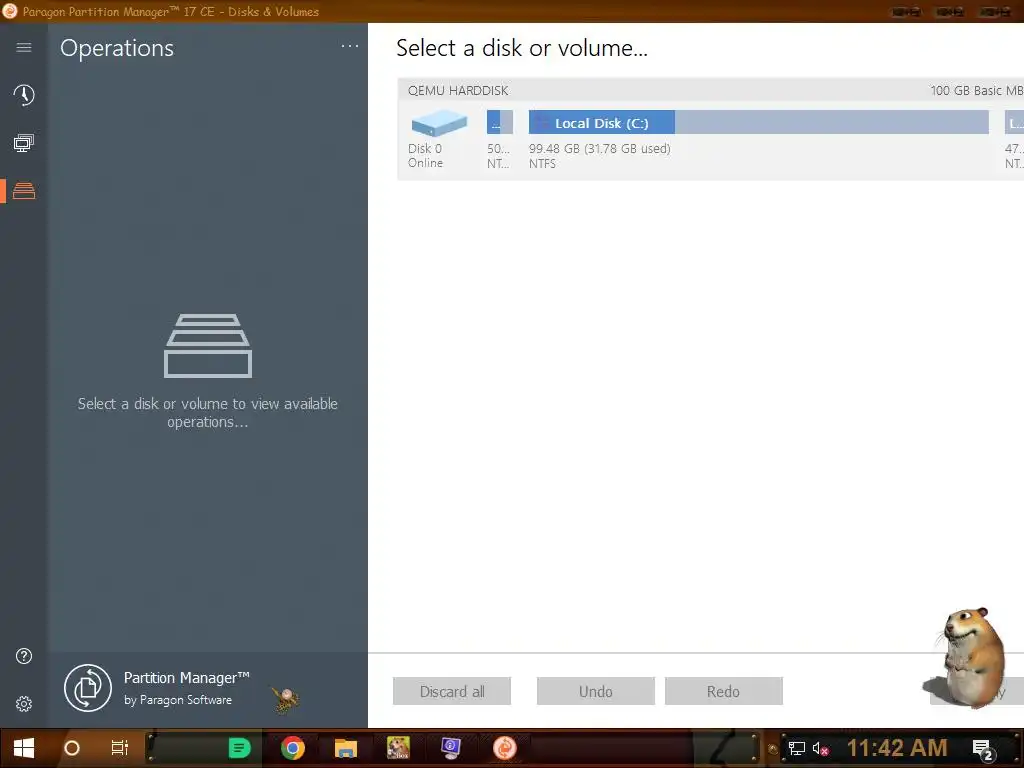Click the 99.48 GB (31.78 GB used) text
Image resolution: width=1024 pixels, height=768 pixels.
click(600, 149)
